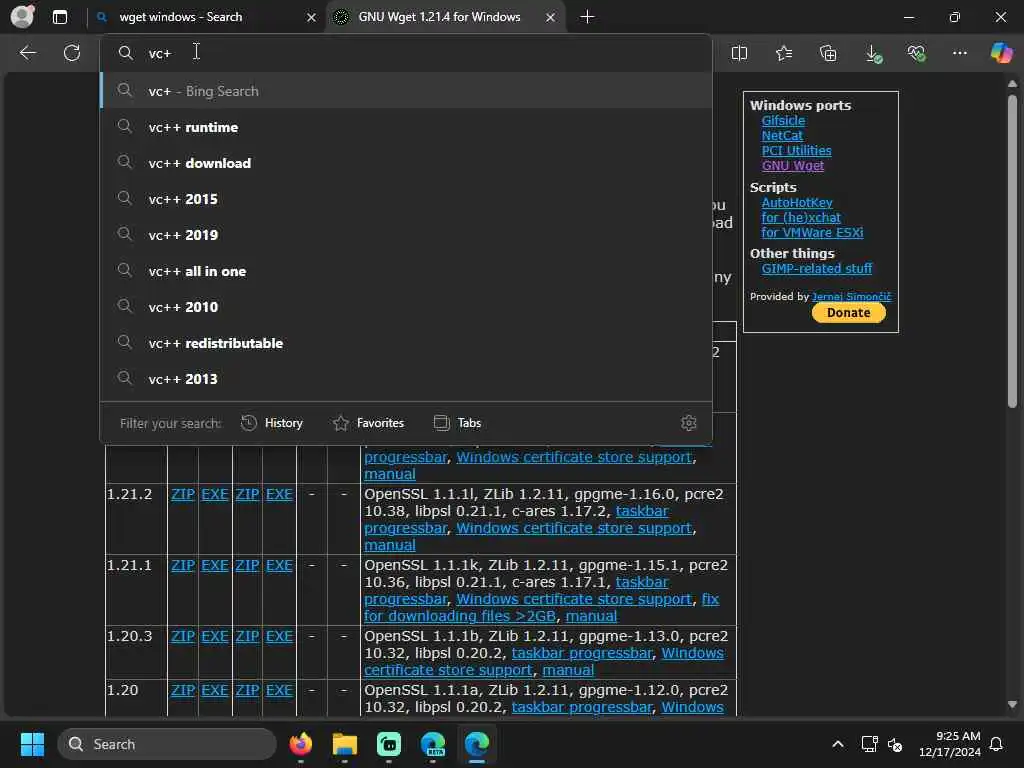Switch to 'GNU Wget 1.21.4 for Windows' tab
This screenshot has height=768, width=1024.
445,17
